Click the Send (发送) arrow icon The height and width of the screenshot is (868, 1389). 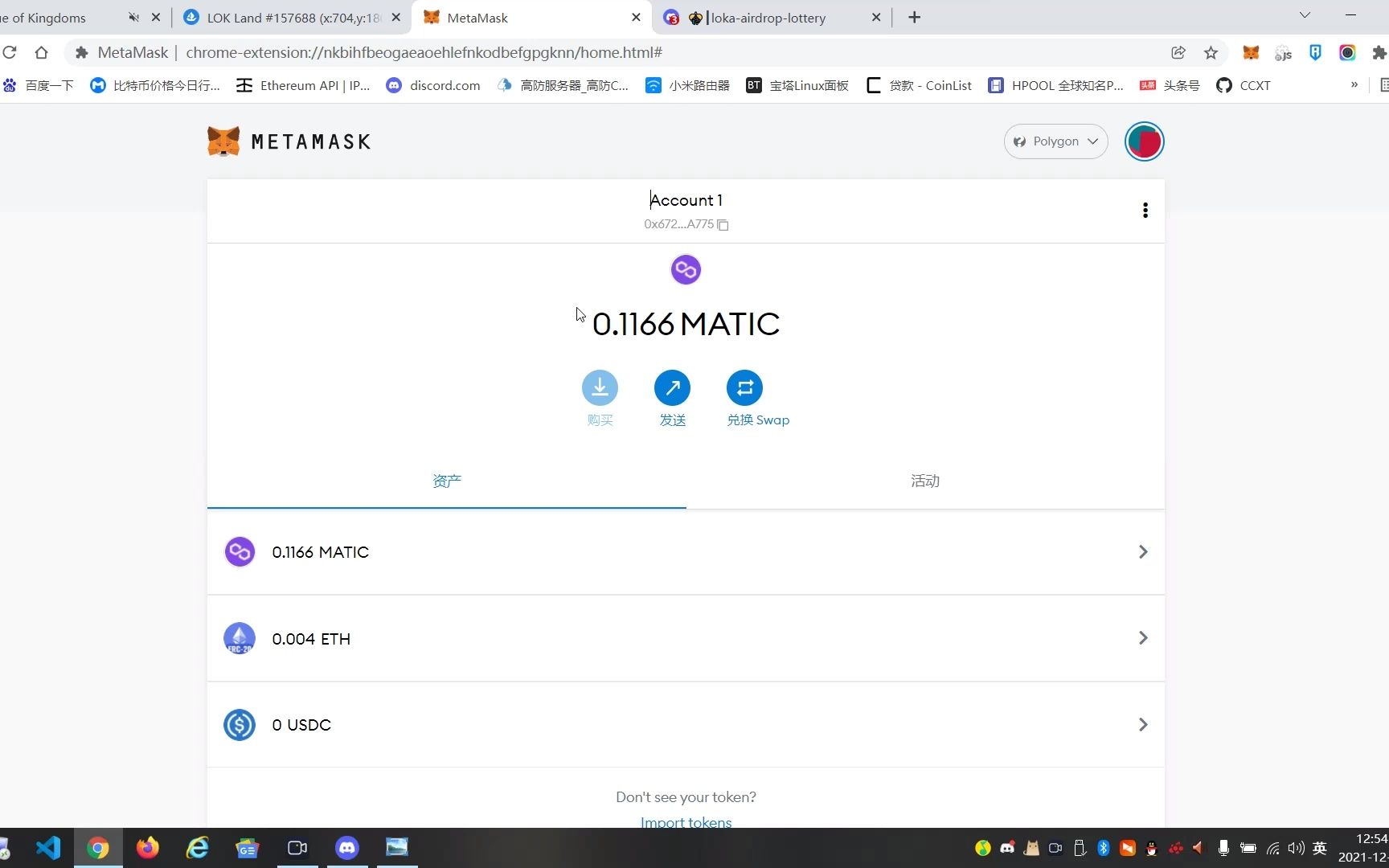point(672,388)
